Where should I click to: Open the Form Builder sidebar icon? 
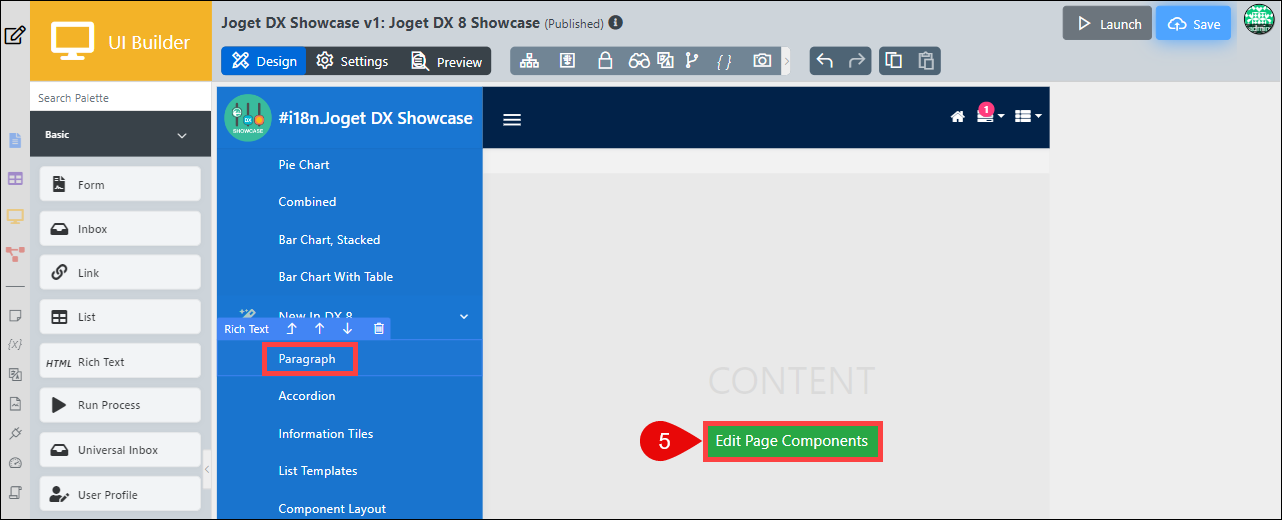click(15, 140)
